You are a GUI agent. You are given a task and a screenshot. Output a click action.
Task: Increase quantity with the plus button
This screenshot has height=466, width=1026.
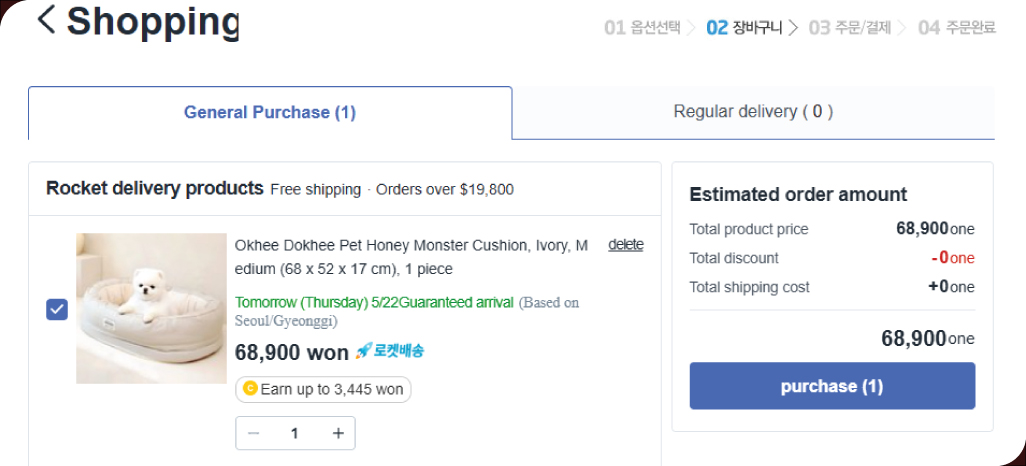click(x=338, y=433)
